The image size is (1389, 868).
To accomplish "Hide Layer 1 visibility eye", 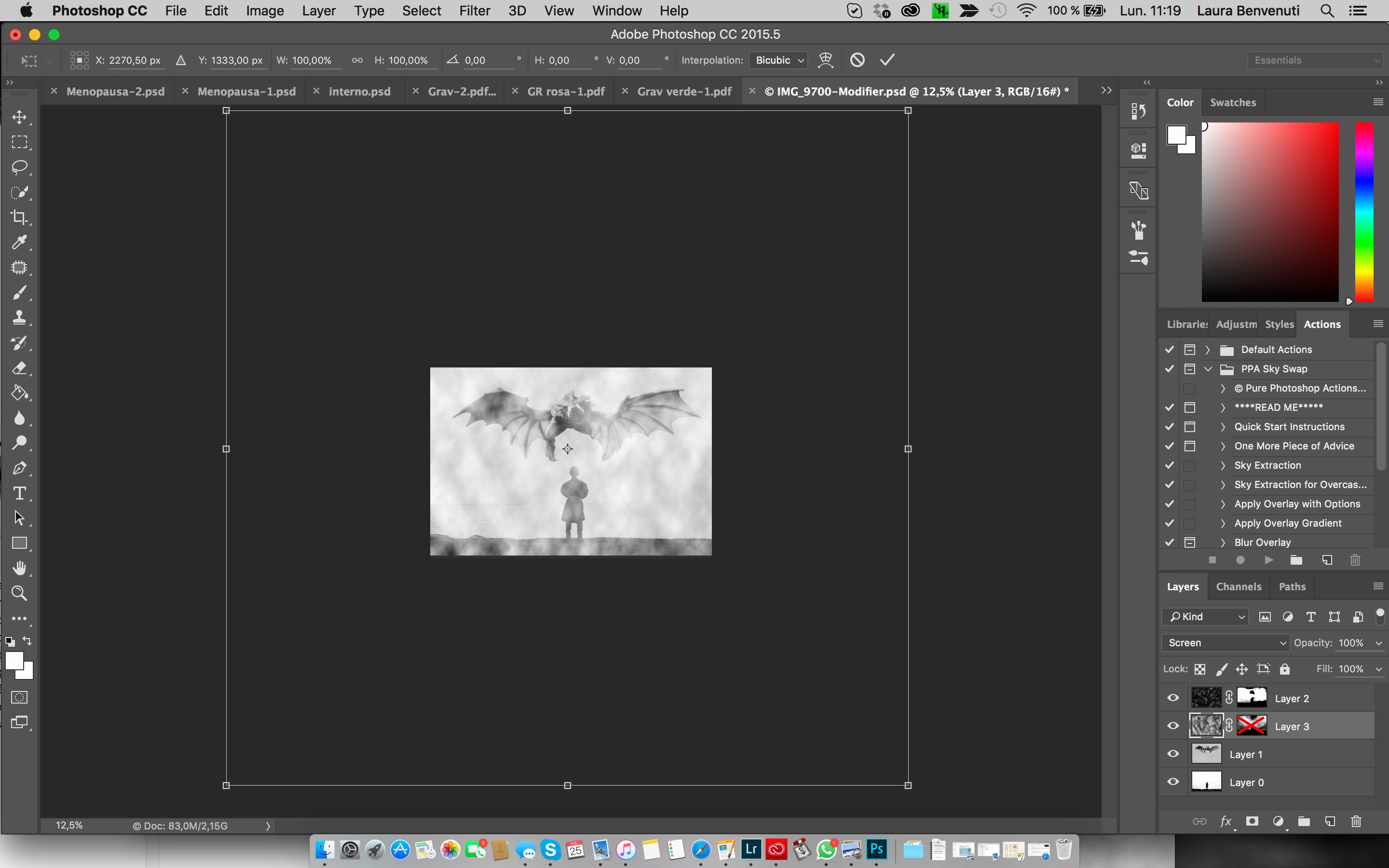I will click(1173, 754).
